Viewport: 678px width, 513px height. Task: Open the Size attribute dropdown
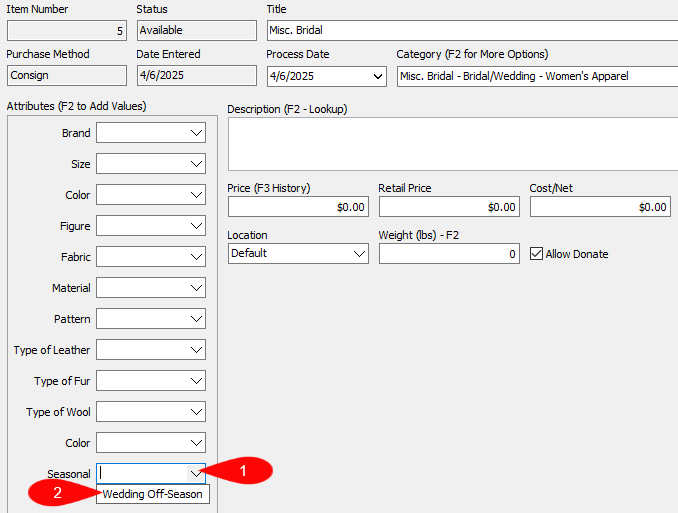point(196,164)
